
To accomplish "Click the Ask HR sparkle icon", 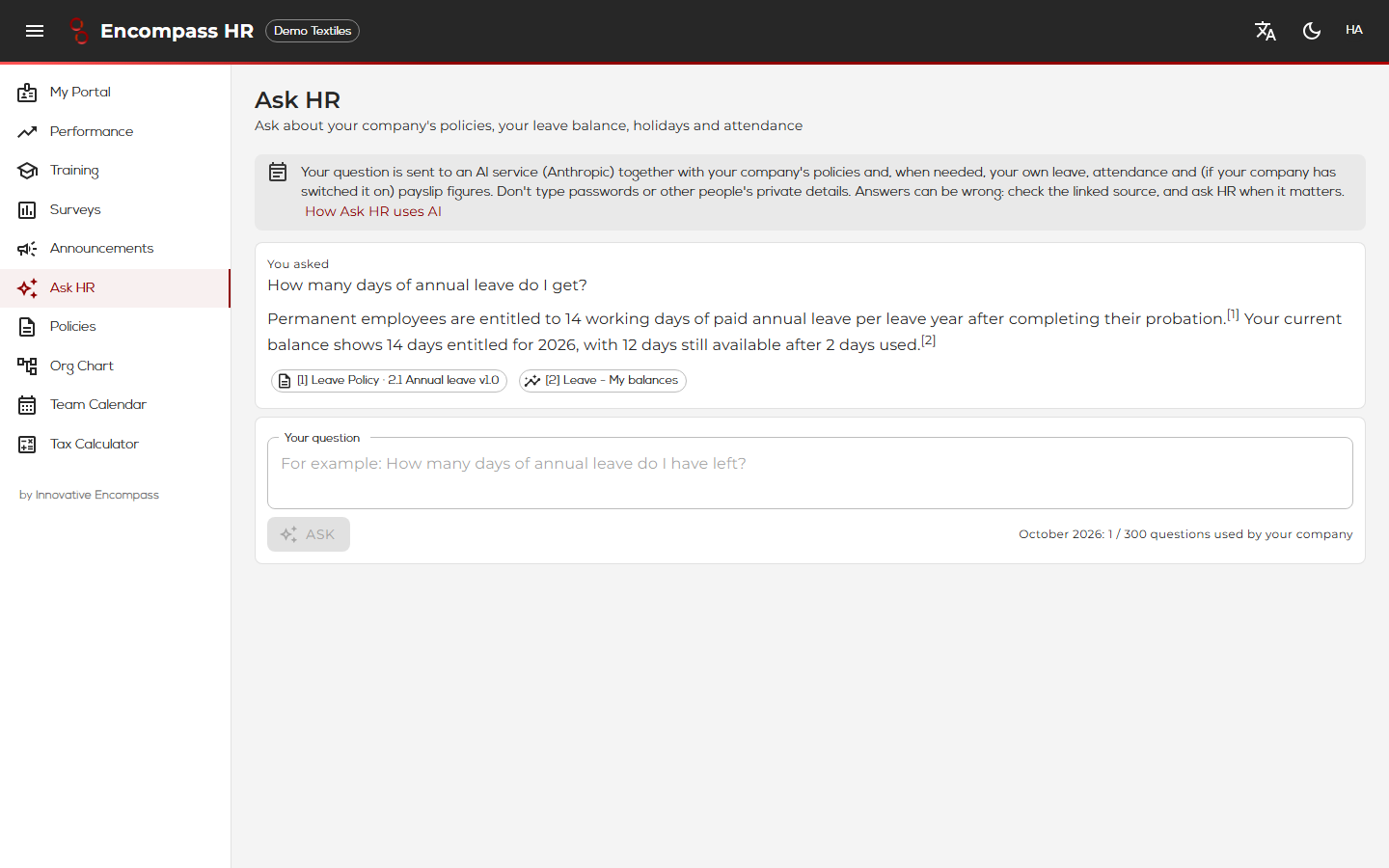I will coord(27,287).
